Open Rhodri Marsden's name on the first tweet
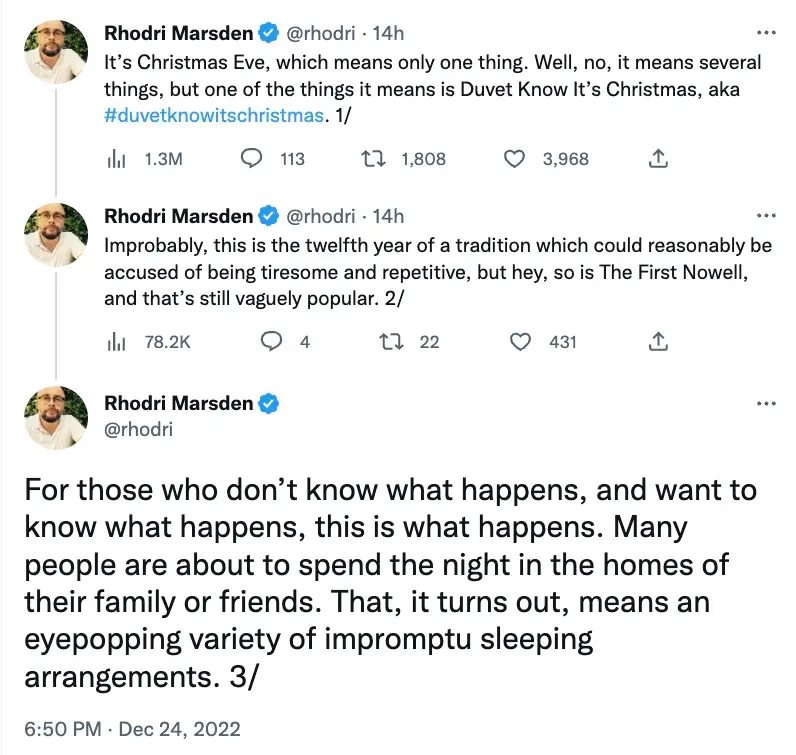 180,33
